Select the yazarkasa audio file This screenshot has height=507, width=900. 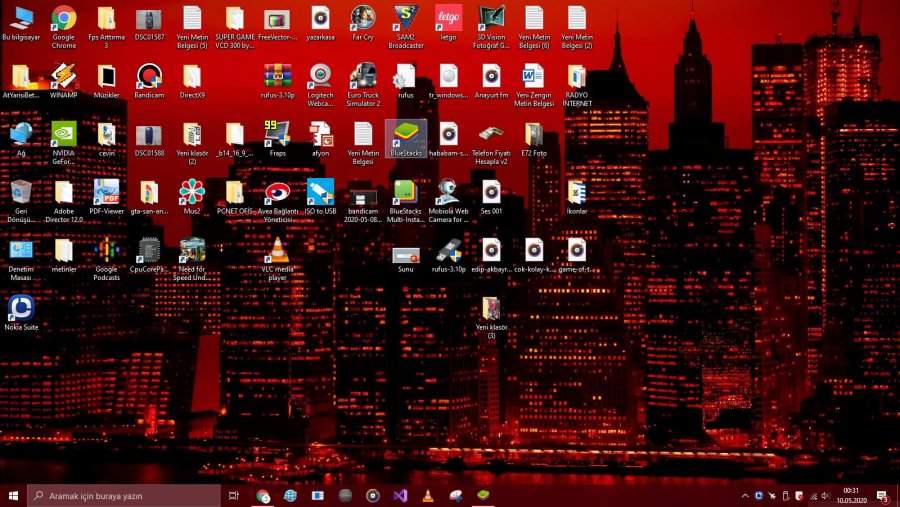[320, 24]
